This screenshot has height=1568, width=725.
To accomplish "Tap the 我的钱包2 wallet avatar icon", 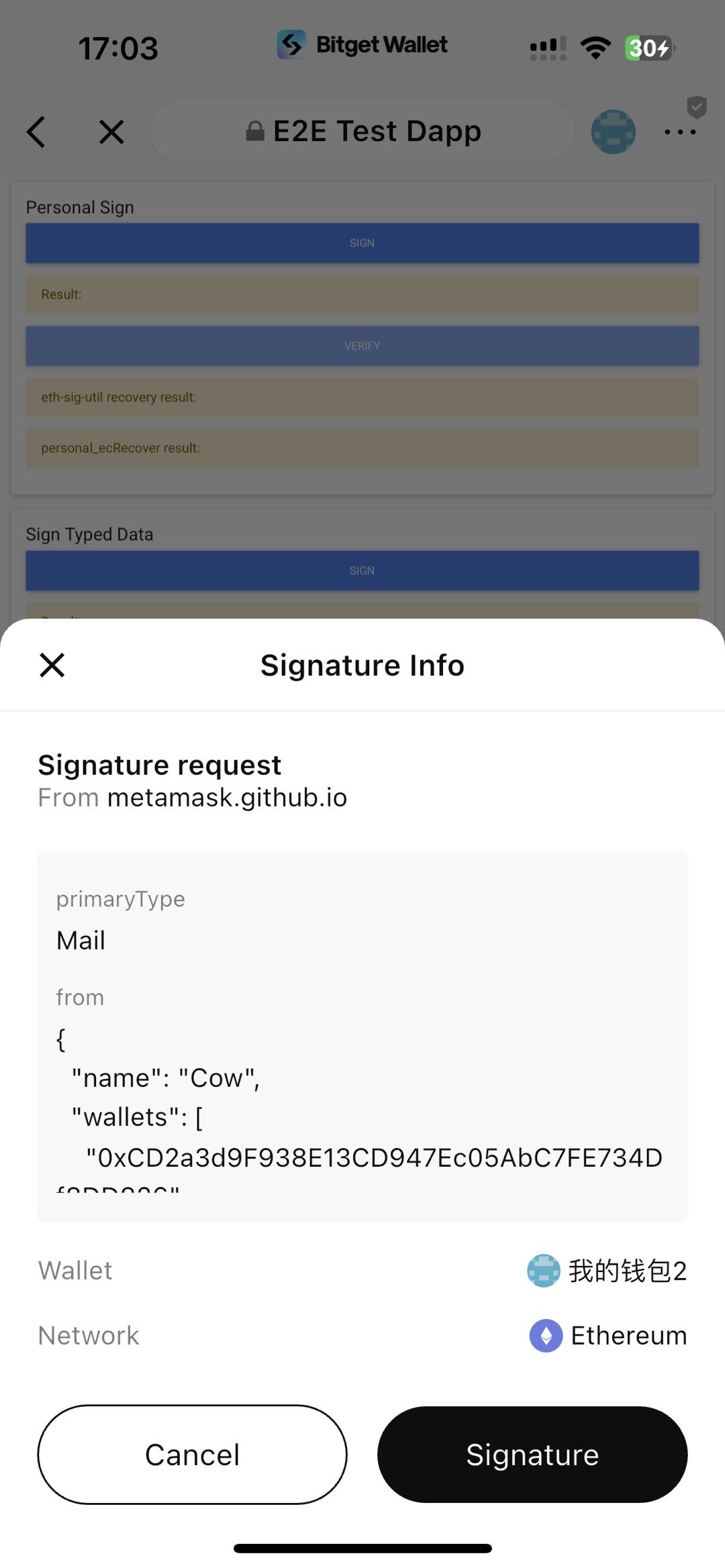I will tap(543, 1270).
